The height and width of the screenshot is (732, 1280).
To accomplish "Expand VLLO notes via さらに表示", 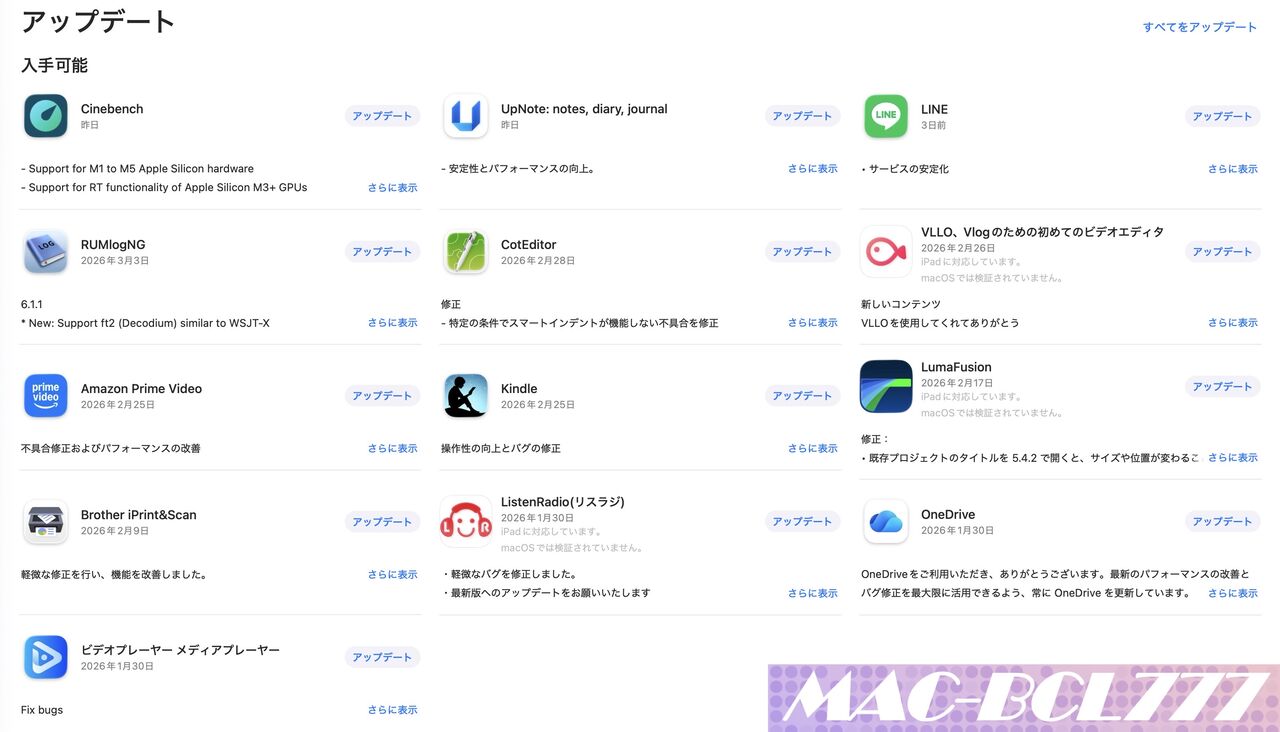I will (1232, 323).
